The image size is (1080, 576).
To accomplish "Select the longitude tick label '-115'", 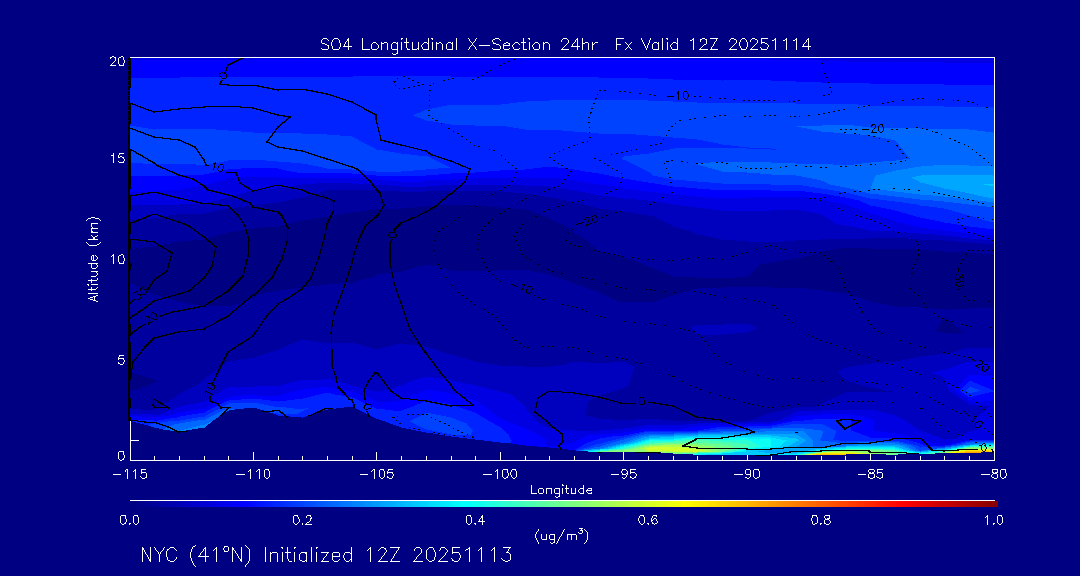I will pos(130,475).
